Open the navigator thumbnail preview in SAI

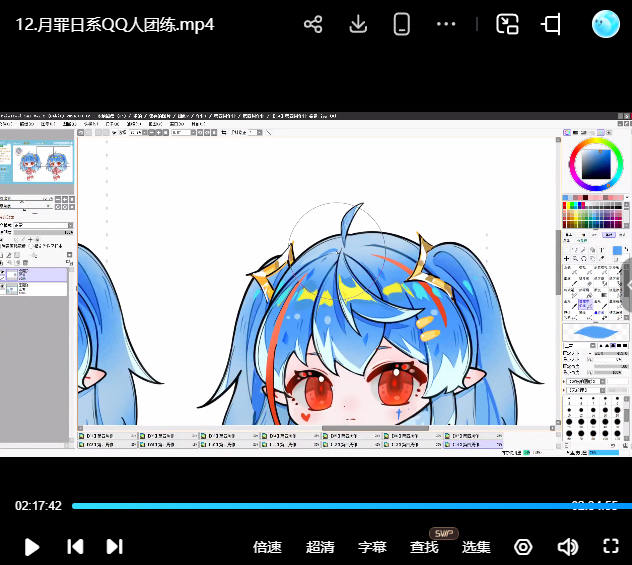tap(37, 163)
